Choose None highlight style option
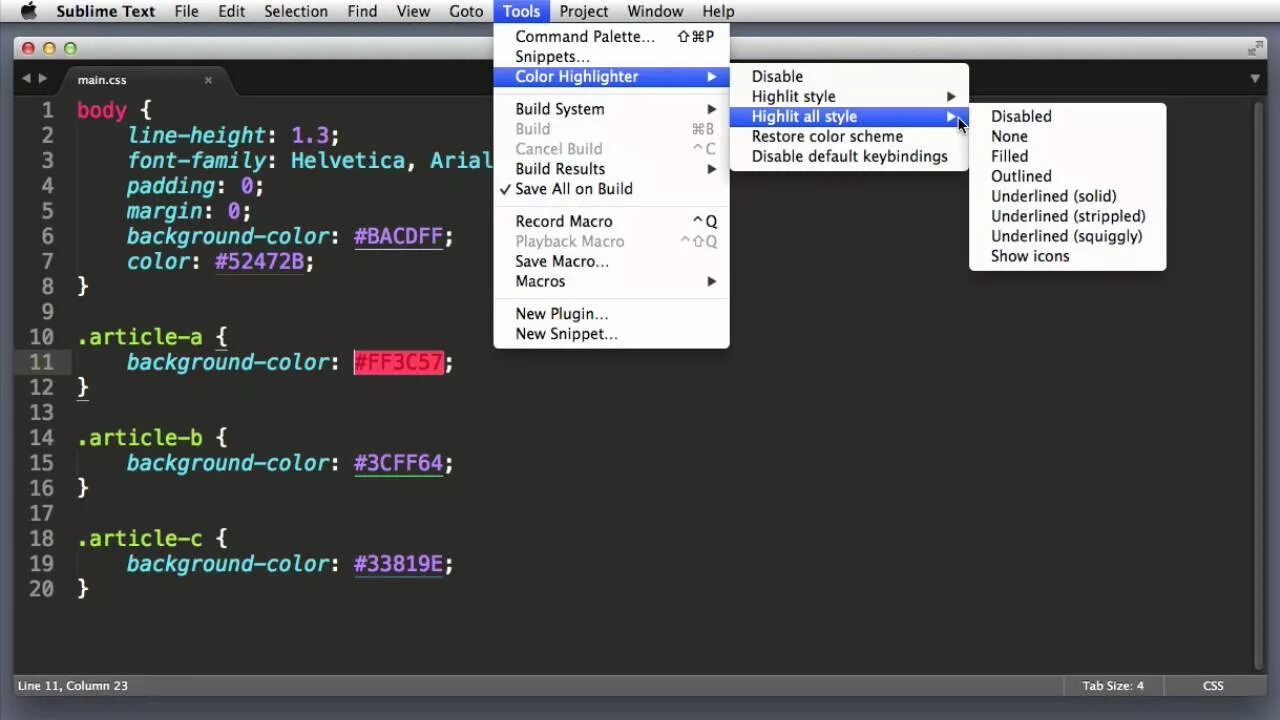 (1067, 136)
